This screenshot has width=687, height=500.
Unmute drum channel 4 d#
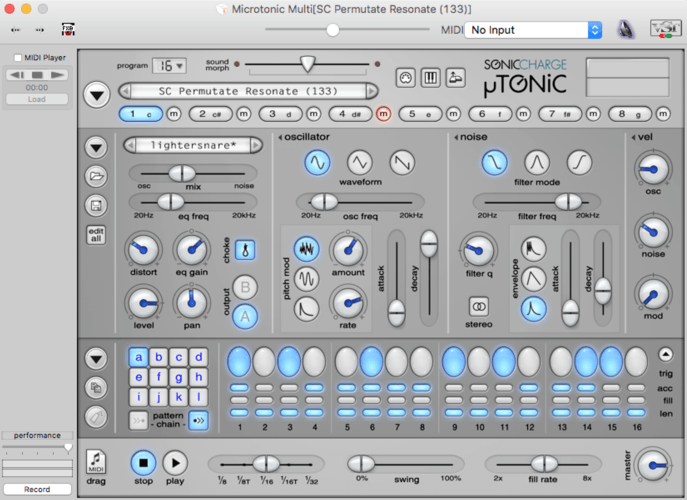pos(383,114)
